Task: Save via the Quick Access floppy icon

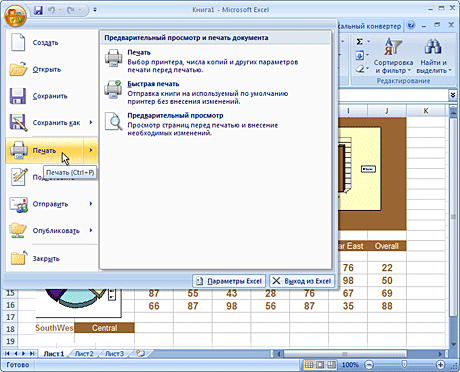Action: point(38,10)
